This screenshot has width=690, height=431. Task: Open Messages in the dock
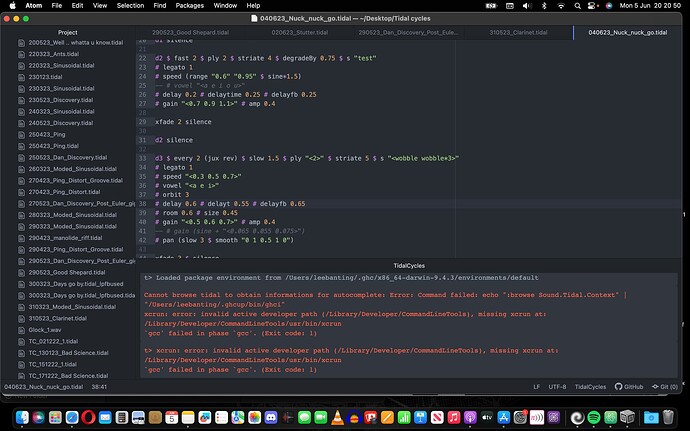[x=304, y=417]
